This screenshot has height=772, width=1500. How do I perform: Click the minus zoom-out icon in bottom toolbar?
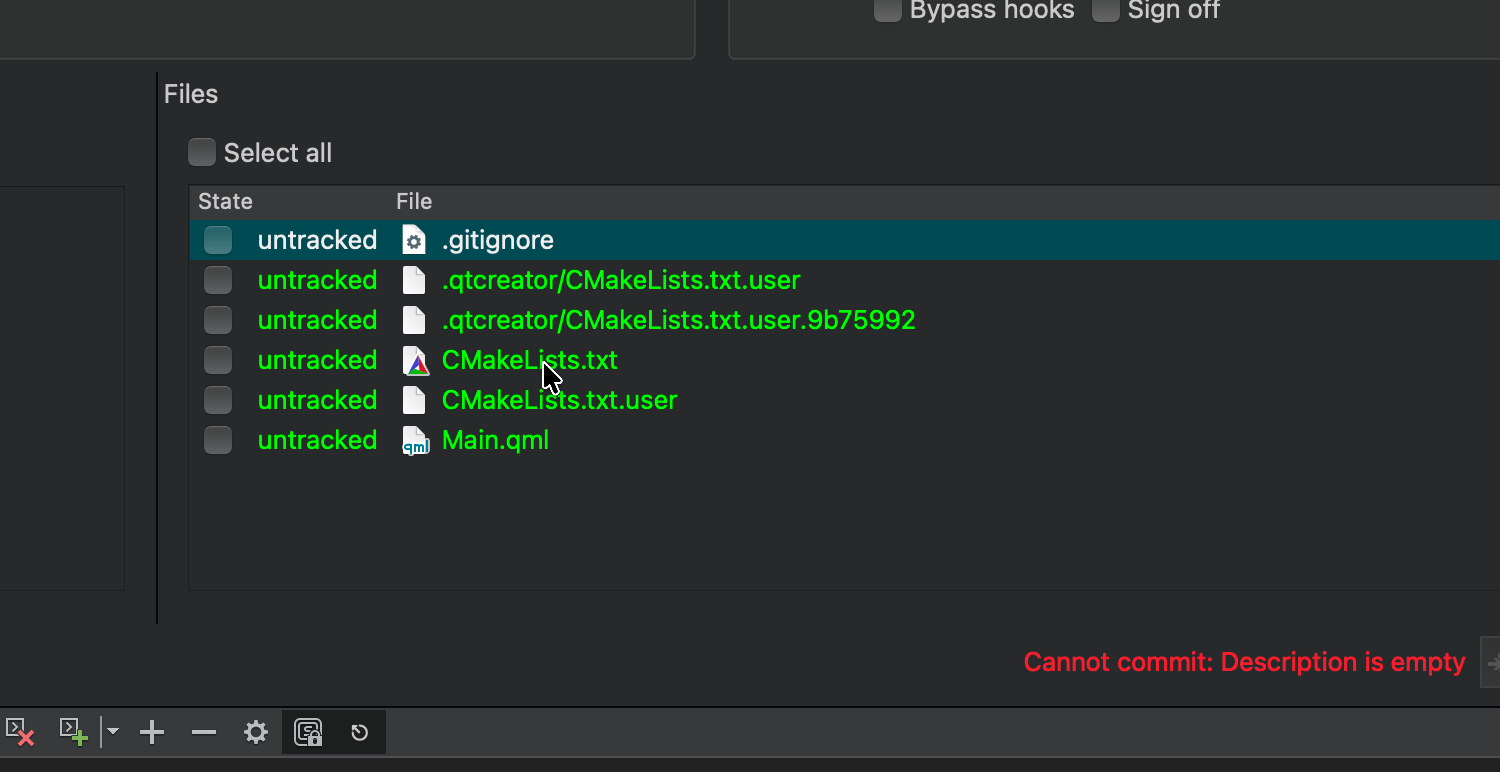pos(204,733)
